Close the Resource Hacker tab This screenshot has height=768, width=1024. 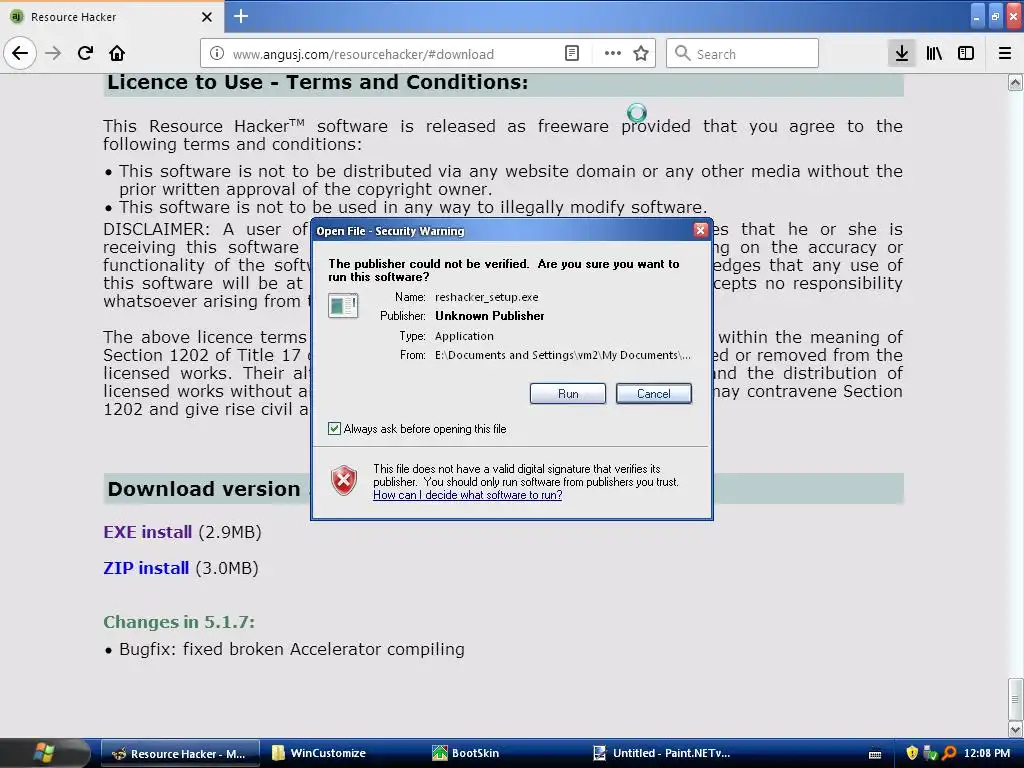(x=207, y=17)
